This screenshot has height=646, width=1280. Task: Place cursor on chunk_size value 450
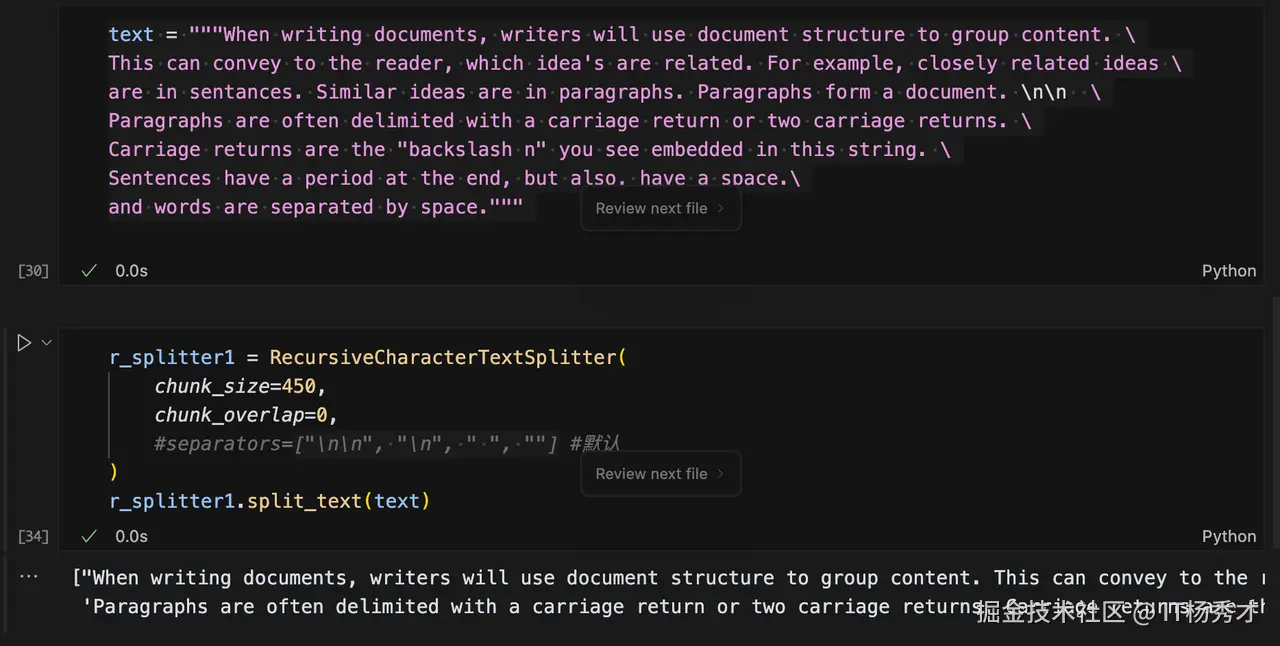(x=299, y=386)
